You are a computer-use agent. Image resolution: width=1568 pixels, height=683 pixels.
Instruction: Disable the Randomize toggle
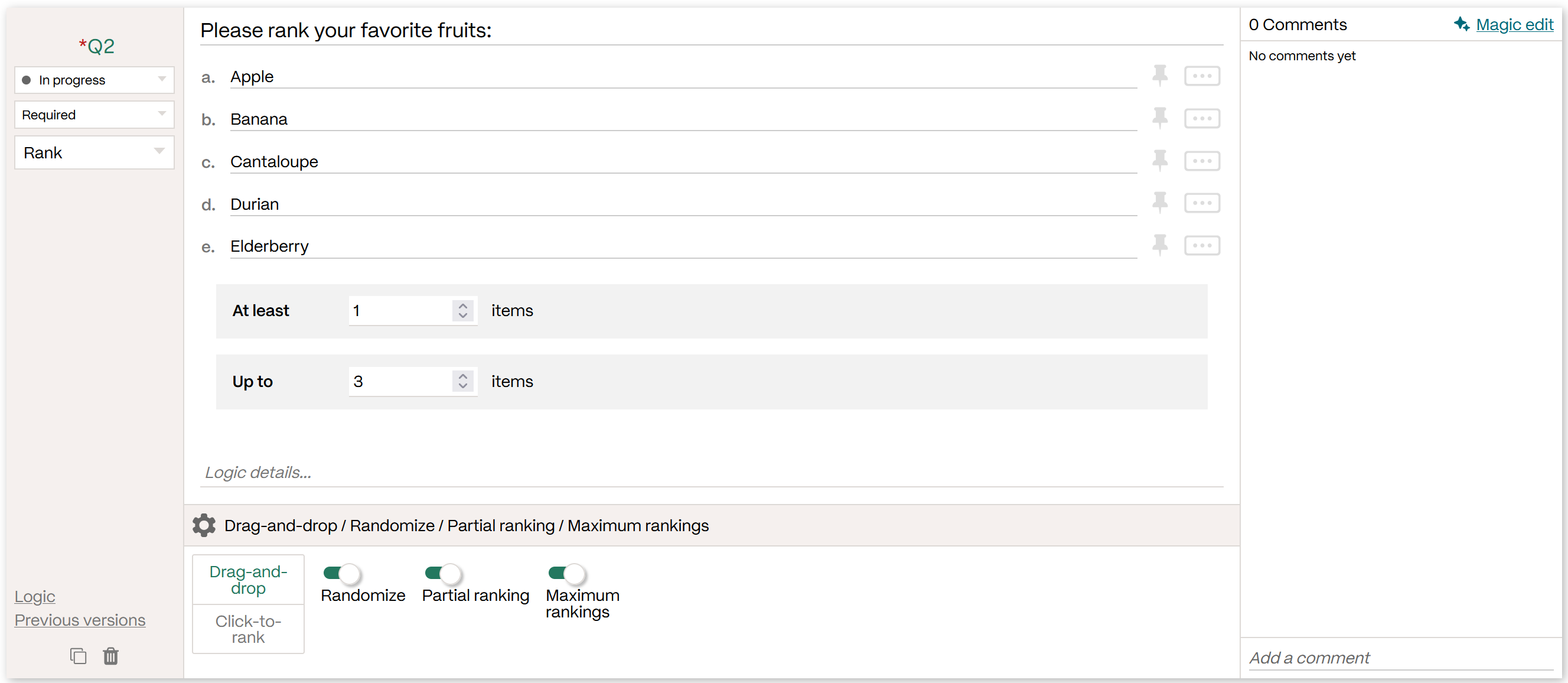tap(342, 573)
